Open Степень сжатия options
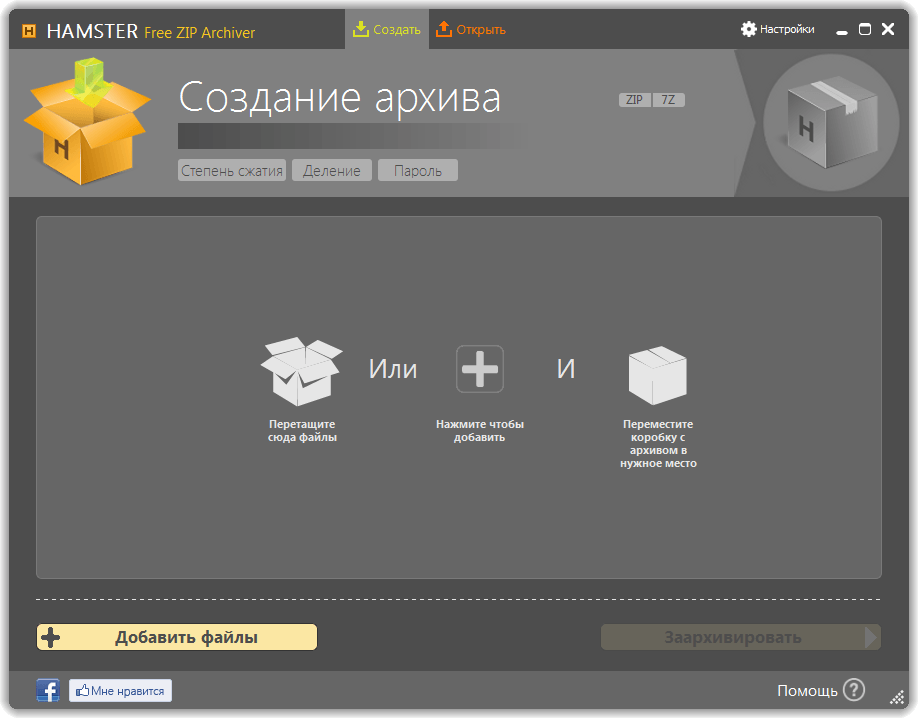 click(232, 170)
